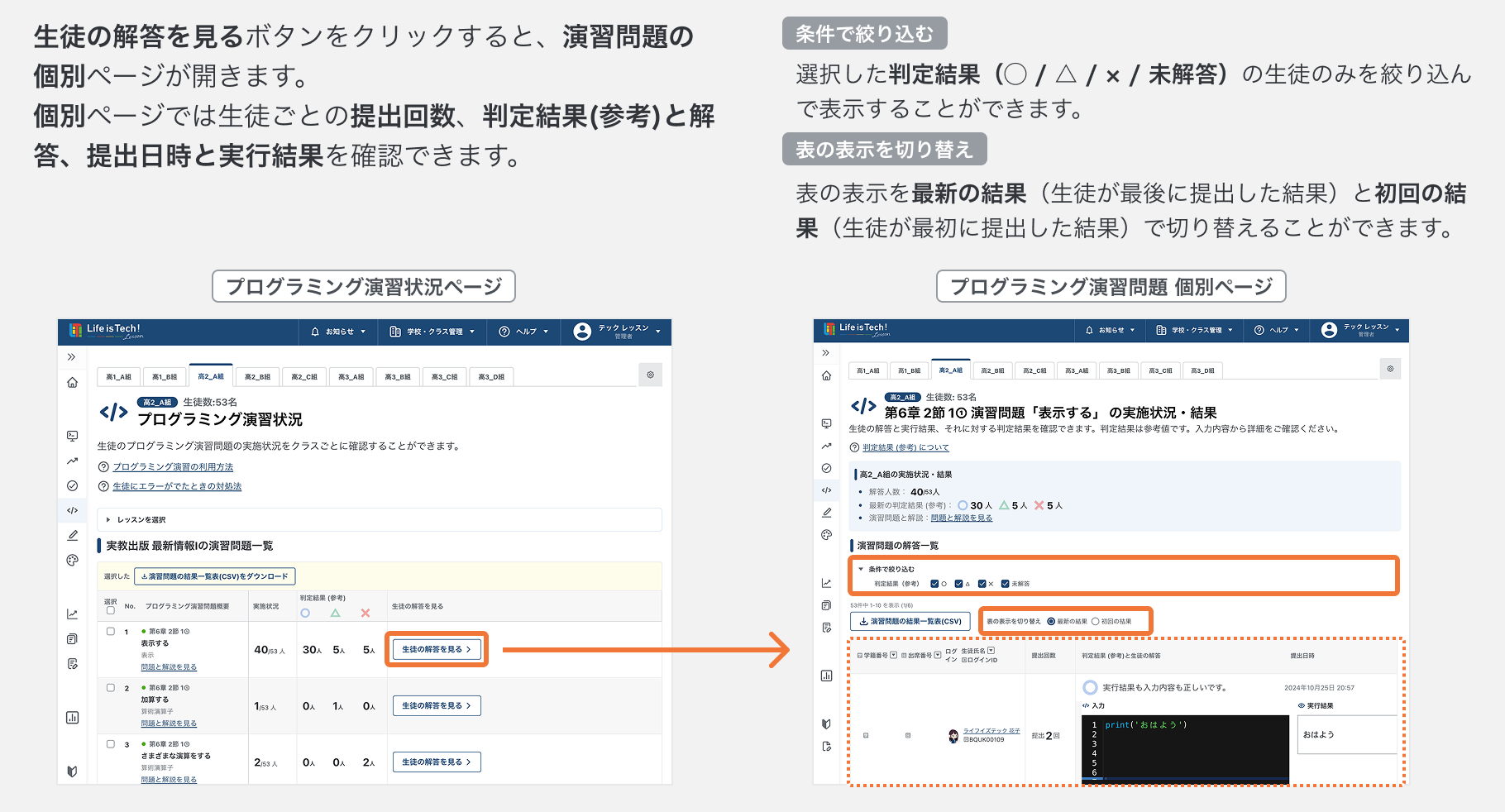Click the code icon in left status page sidebar
Image resolution: width=1505 pixels, height=812 pixels.
(72, 510)
